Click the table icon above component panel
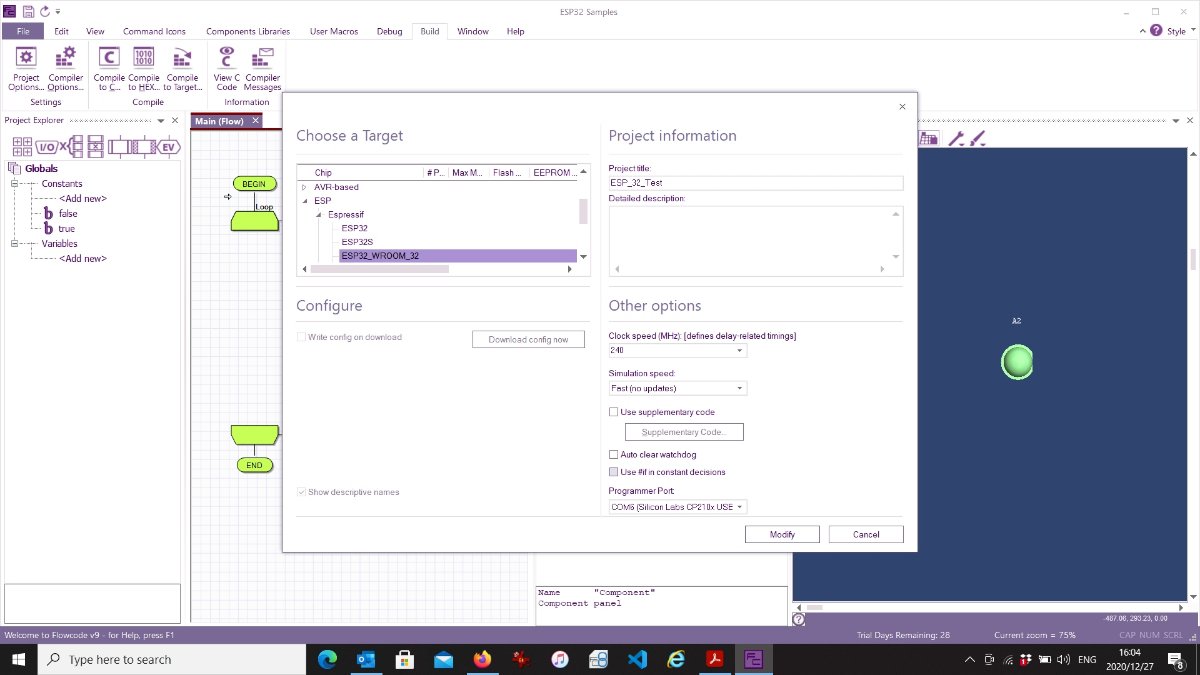 click(x=929, y=139)
